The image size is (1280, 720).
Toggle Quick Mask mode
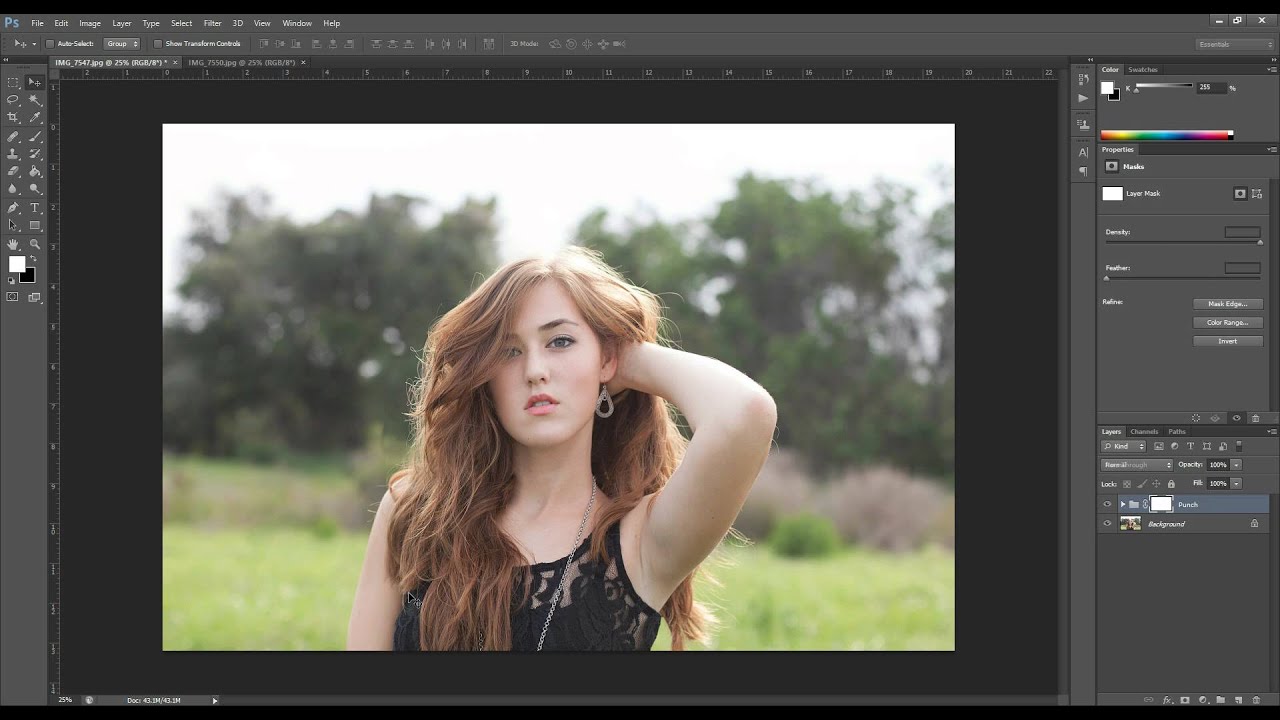[x=13, y=297]
